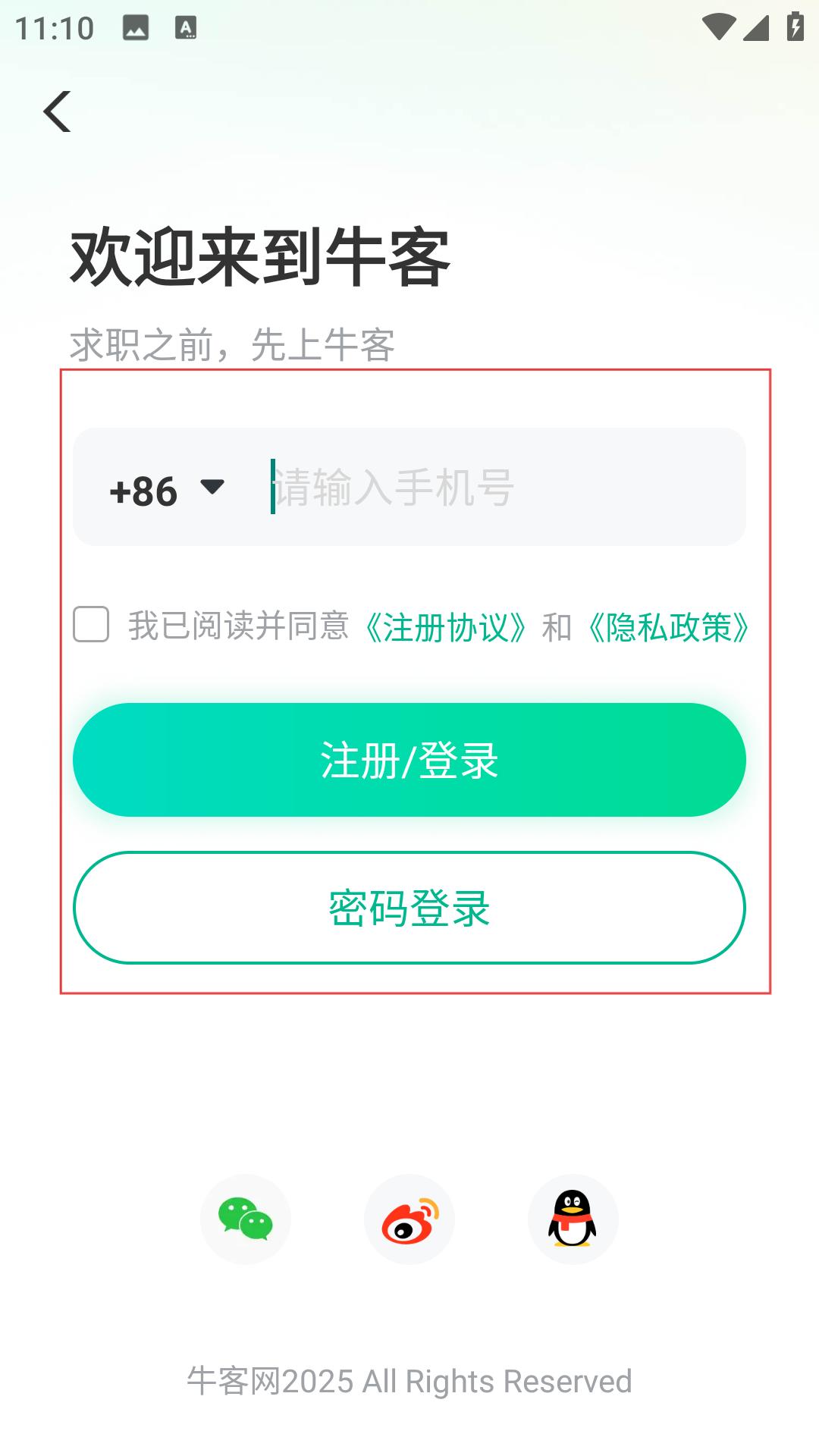Check the agreement consent checkbox

tap(91, 624)
